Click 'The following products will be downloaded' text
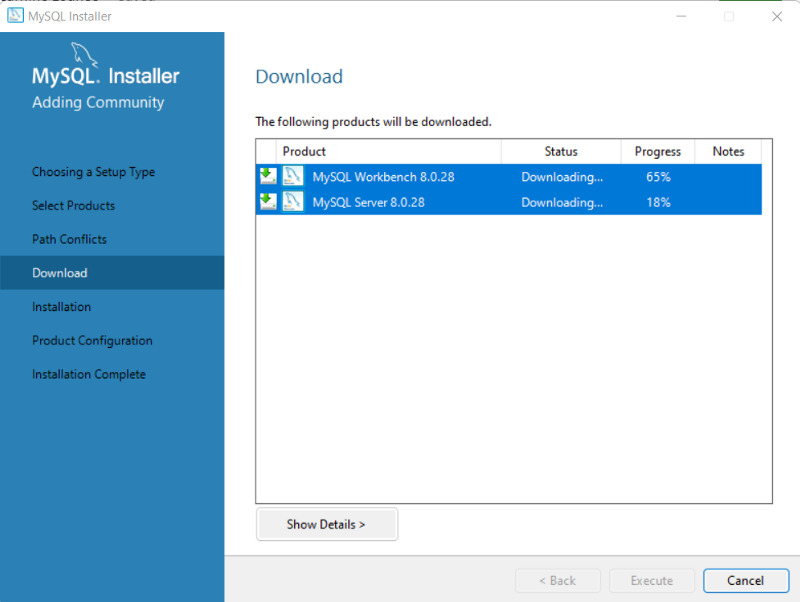800x602 pixels. [373, 121]
